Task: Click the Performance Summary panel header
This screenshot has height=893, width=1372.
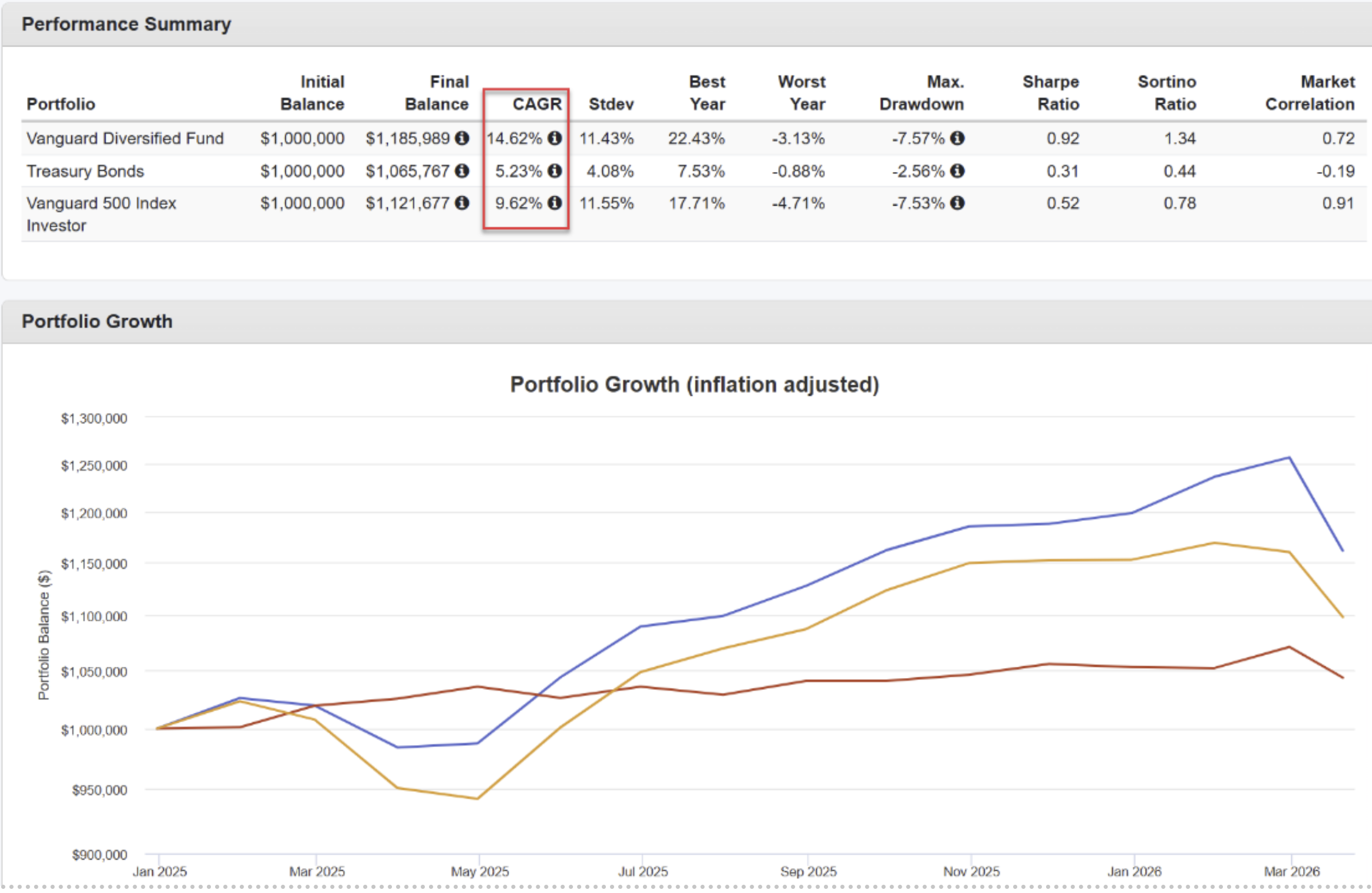Action: click(x=126, y=24)
